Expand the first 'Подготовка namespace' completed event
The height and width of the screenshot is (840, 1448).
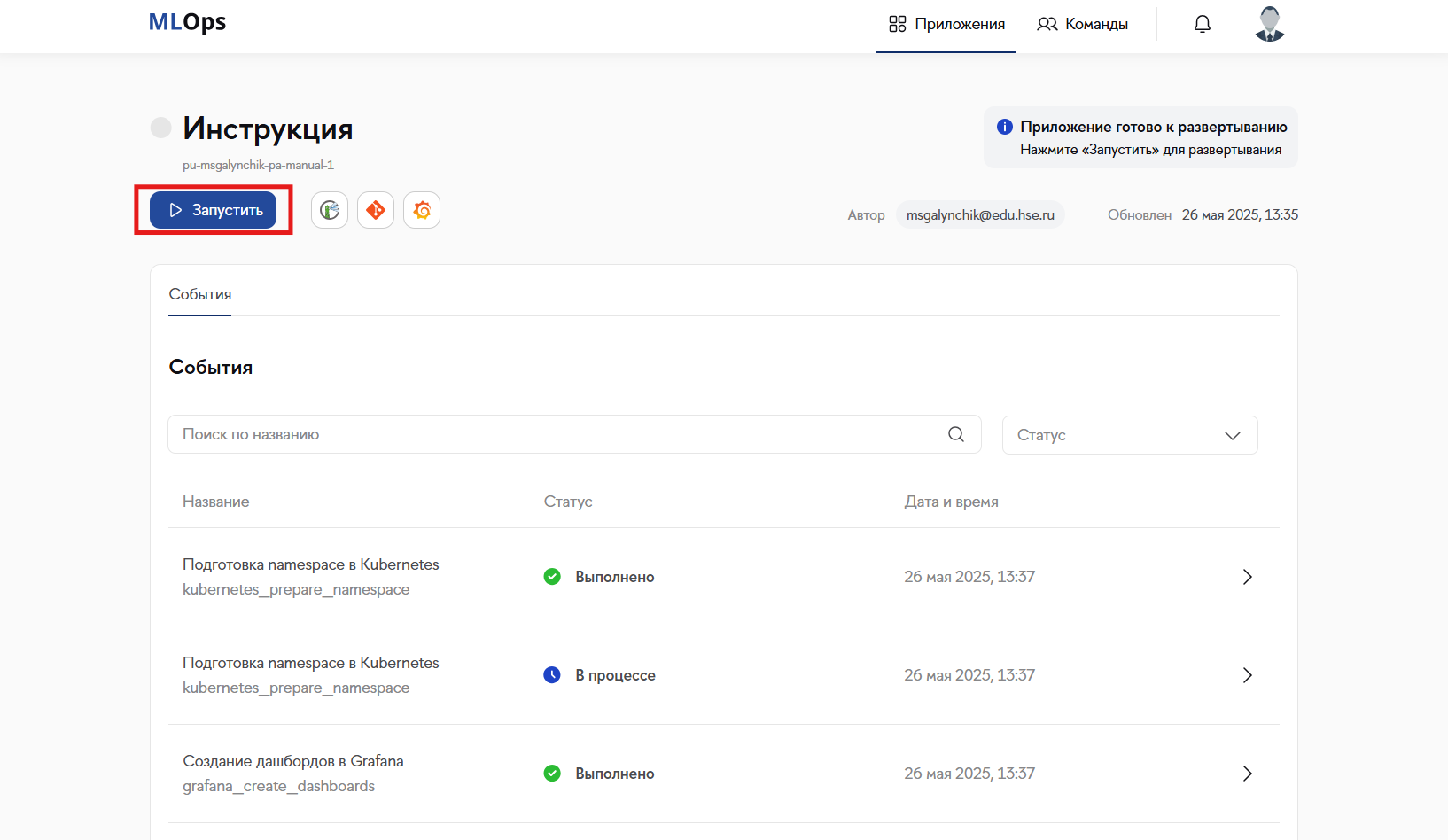[1247, 577]
